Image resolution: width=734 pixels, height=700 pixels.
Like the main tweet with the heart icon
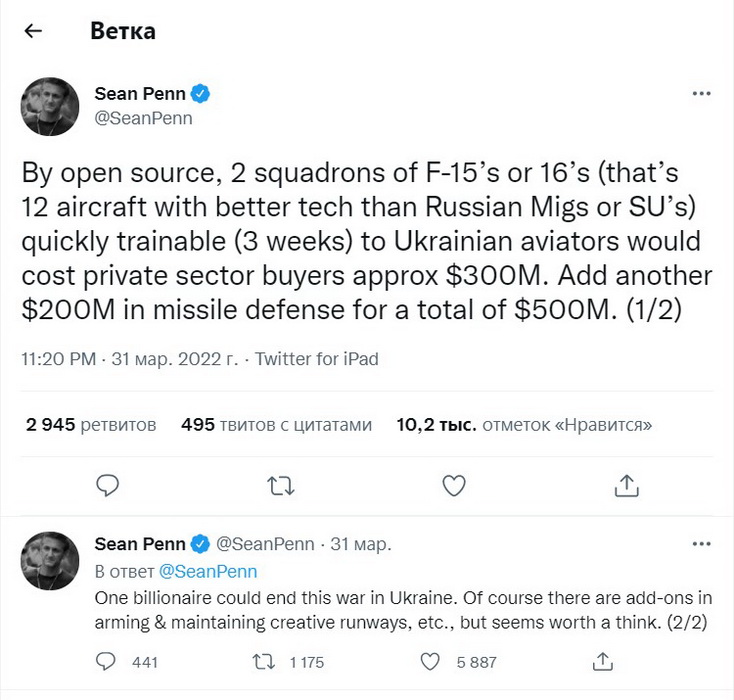[x=454, y=485]
